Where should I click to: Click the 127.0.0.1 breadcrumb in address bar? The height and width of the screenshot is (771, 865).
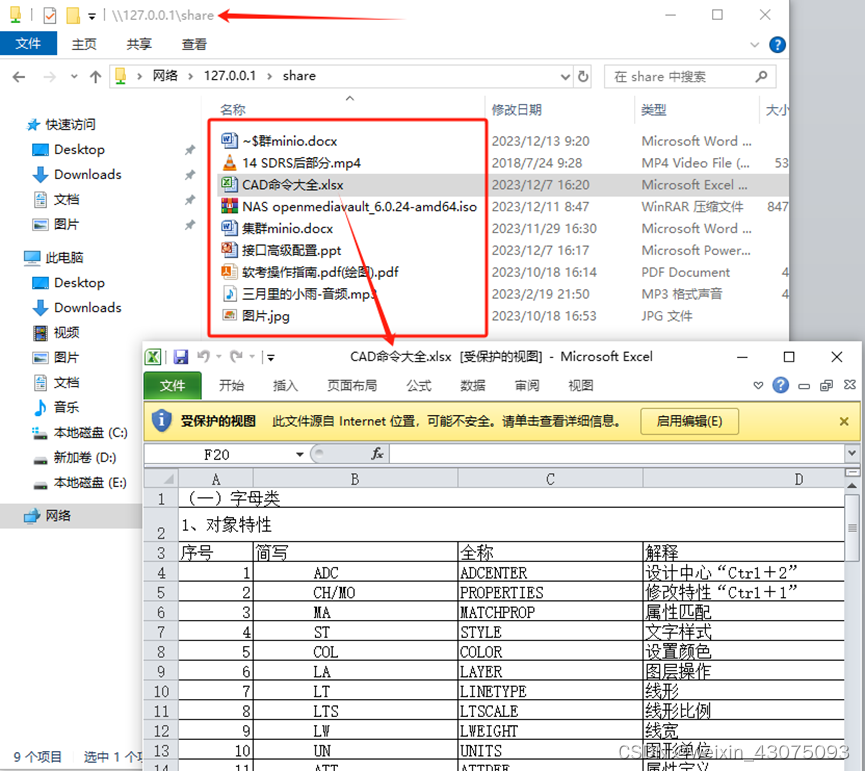tap(229, 76)
